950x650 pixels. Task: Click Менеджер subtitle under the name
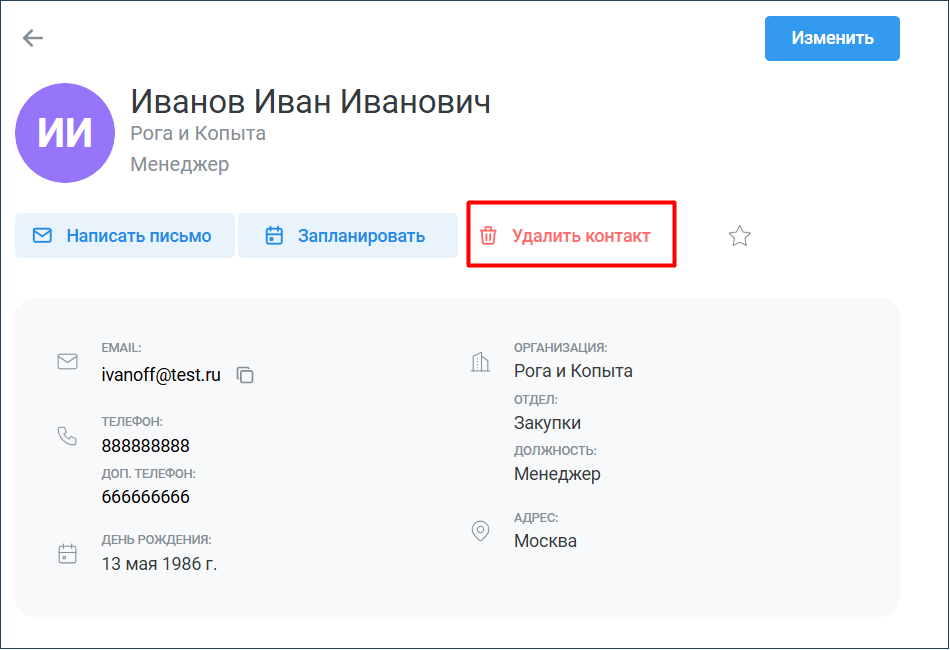[x=180, y=164]
